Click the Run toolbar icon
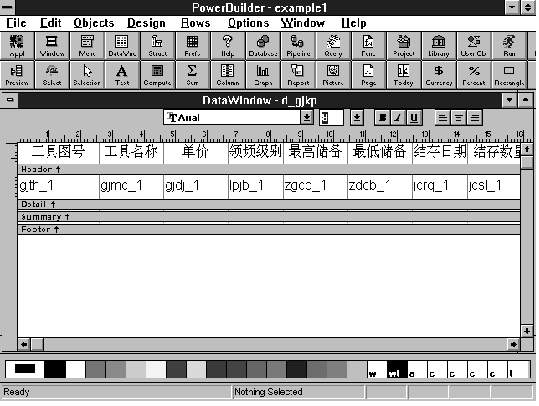This screenshot has height=406, width=539. point(509,45)
